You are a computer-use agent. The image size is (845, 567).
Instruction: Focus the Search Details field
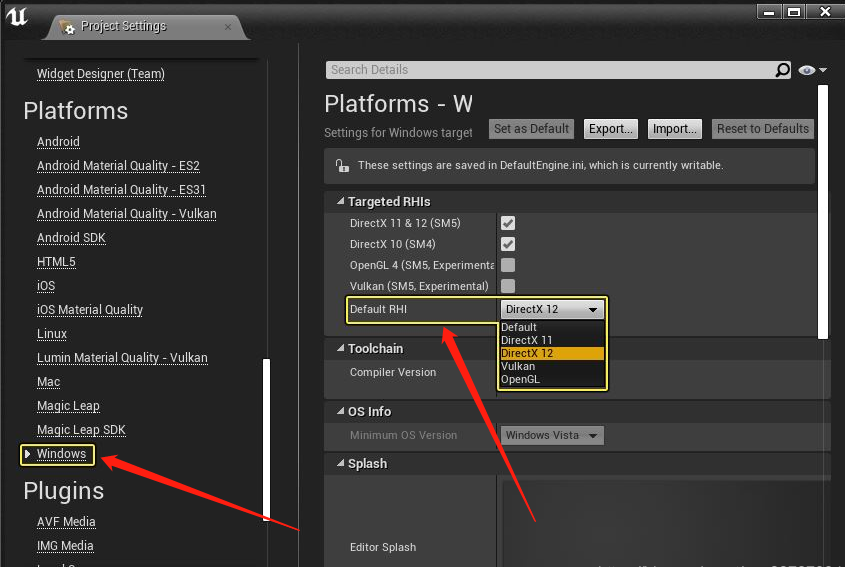tap(558, 70)
